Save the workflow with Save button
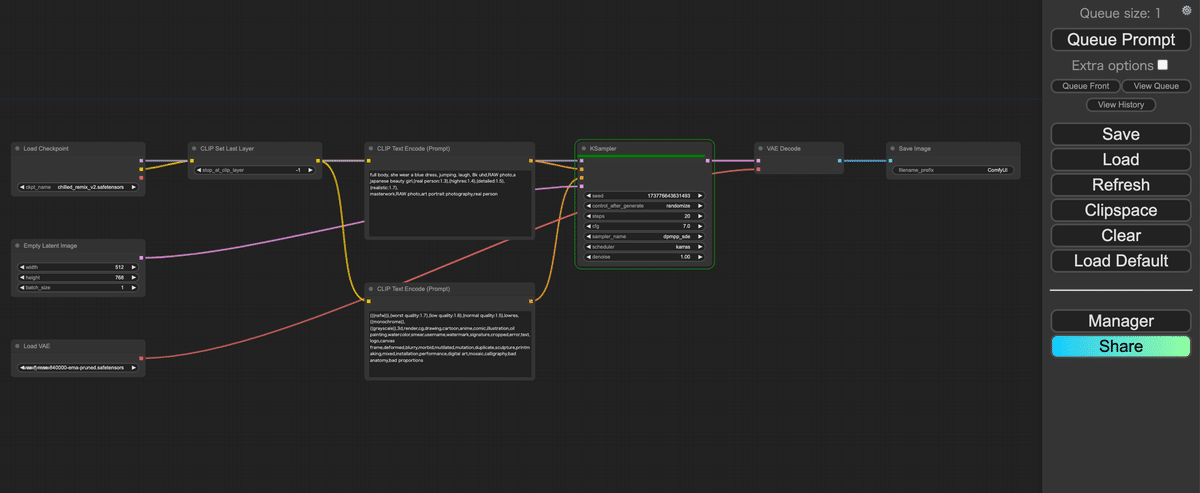The height and width of the screenshot is (493, 1200). 1121,134
